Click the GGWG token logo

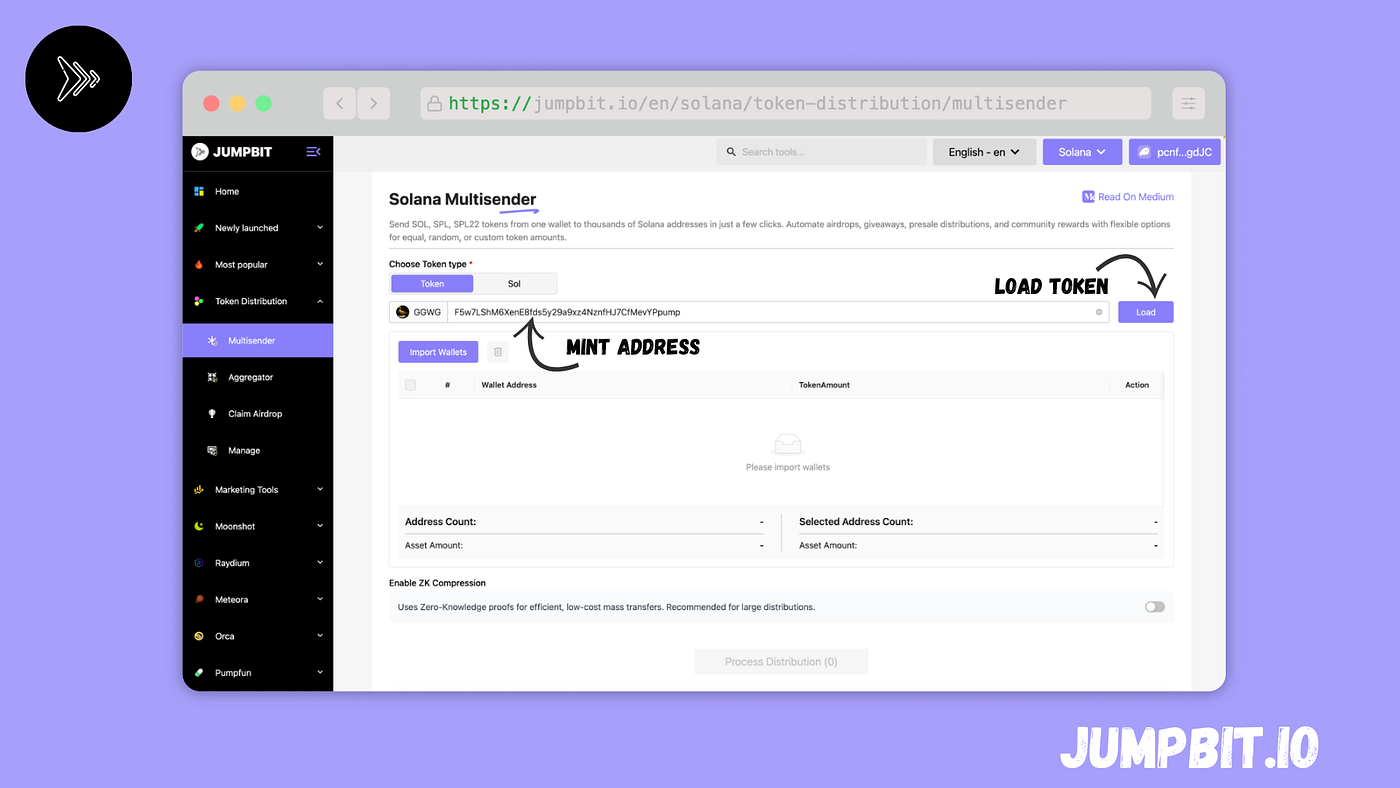click(402, 312)
